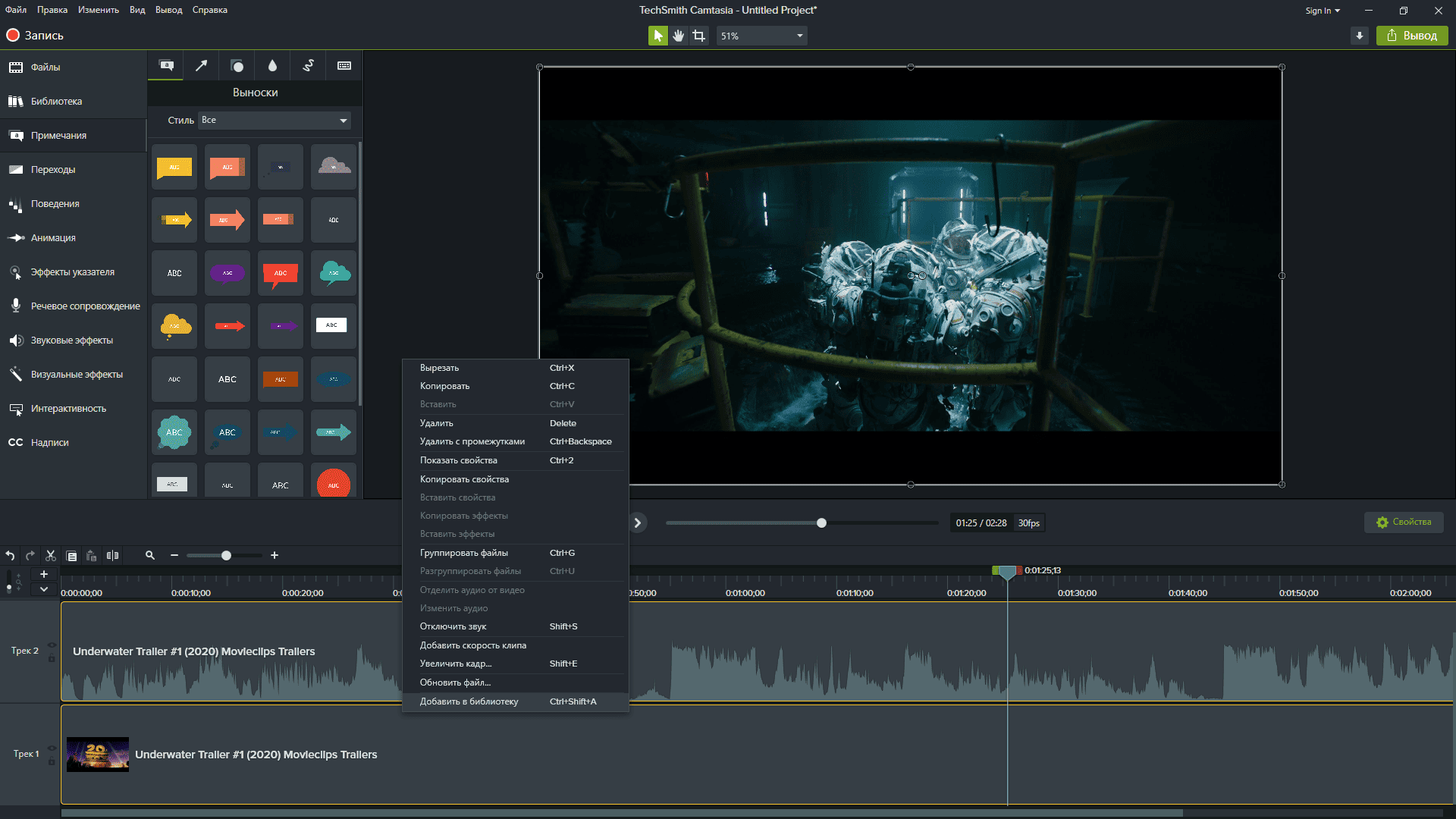The image size is (1456, 819).
Task: Open the Справка menu
Action: click(x=210, y=10)
